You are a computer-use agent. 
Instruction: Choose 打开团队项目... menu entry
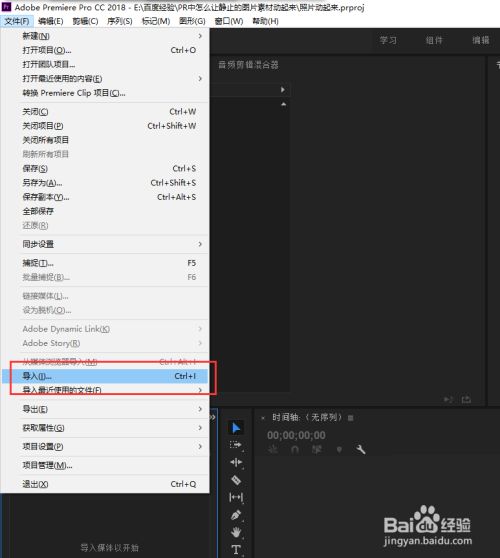[105, 64]
